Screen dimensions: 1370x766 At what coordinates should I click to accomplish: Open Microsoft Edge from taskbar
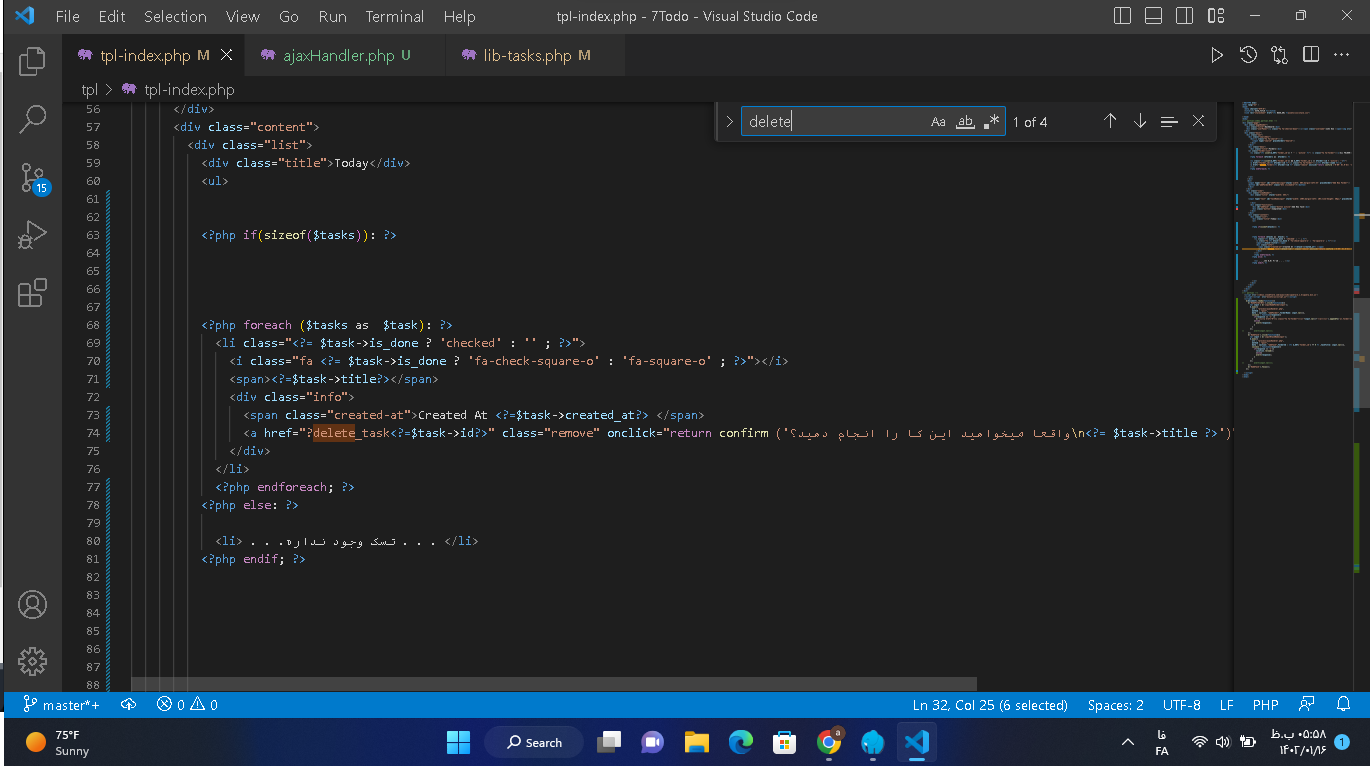741,742
